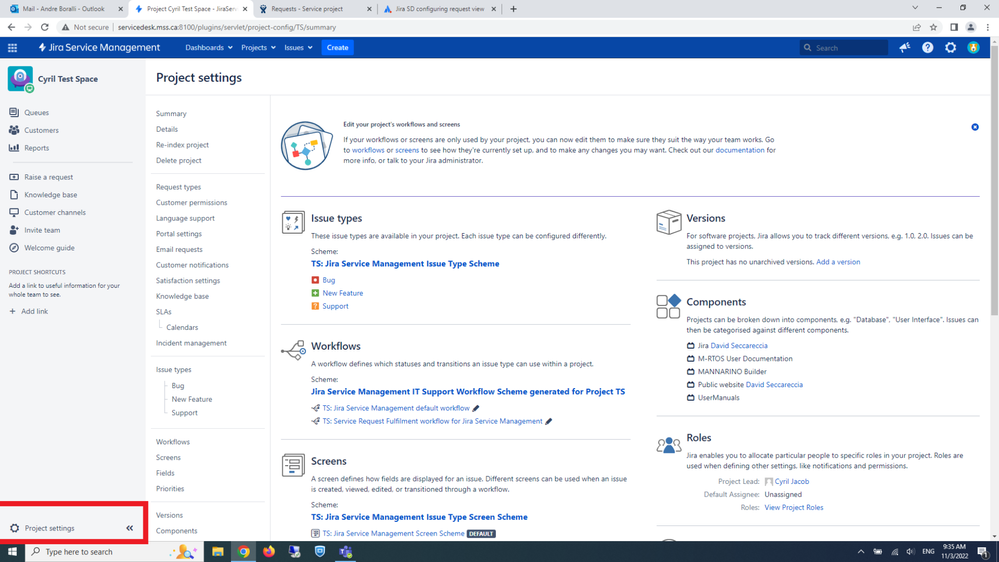Select New Feature under Issue types menu
999x562 pixels.
[x=192, y=400]
